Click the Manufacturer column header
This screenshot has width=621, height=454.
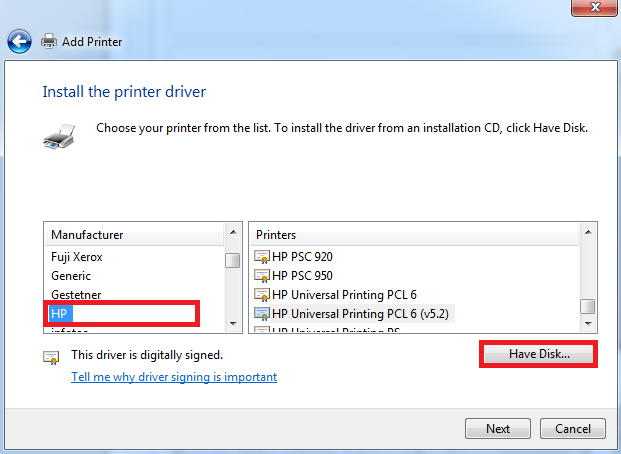134,235
